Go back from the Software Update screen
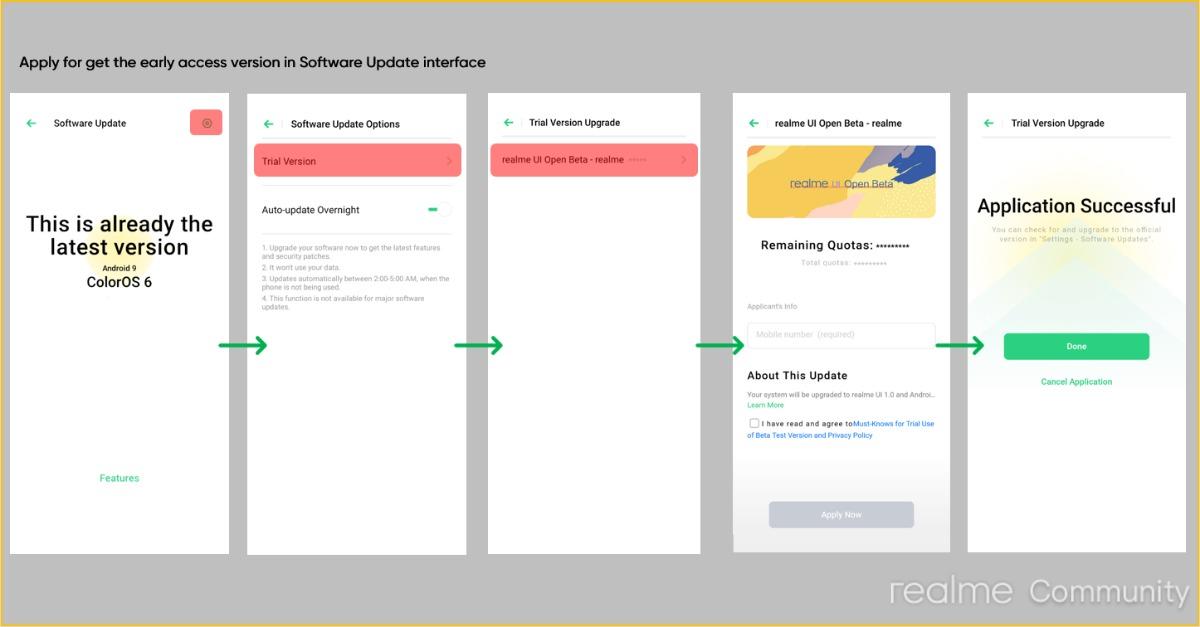Image resolution: width=1200 pixels, height=627 pixels. [31, 123]
